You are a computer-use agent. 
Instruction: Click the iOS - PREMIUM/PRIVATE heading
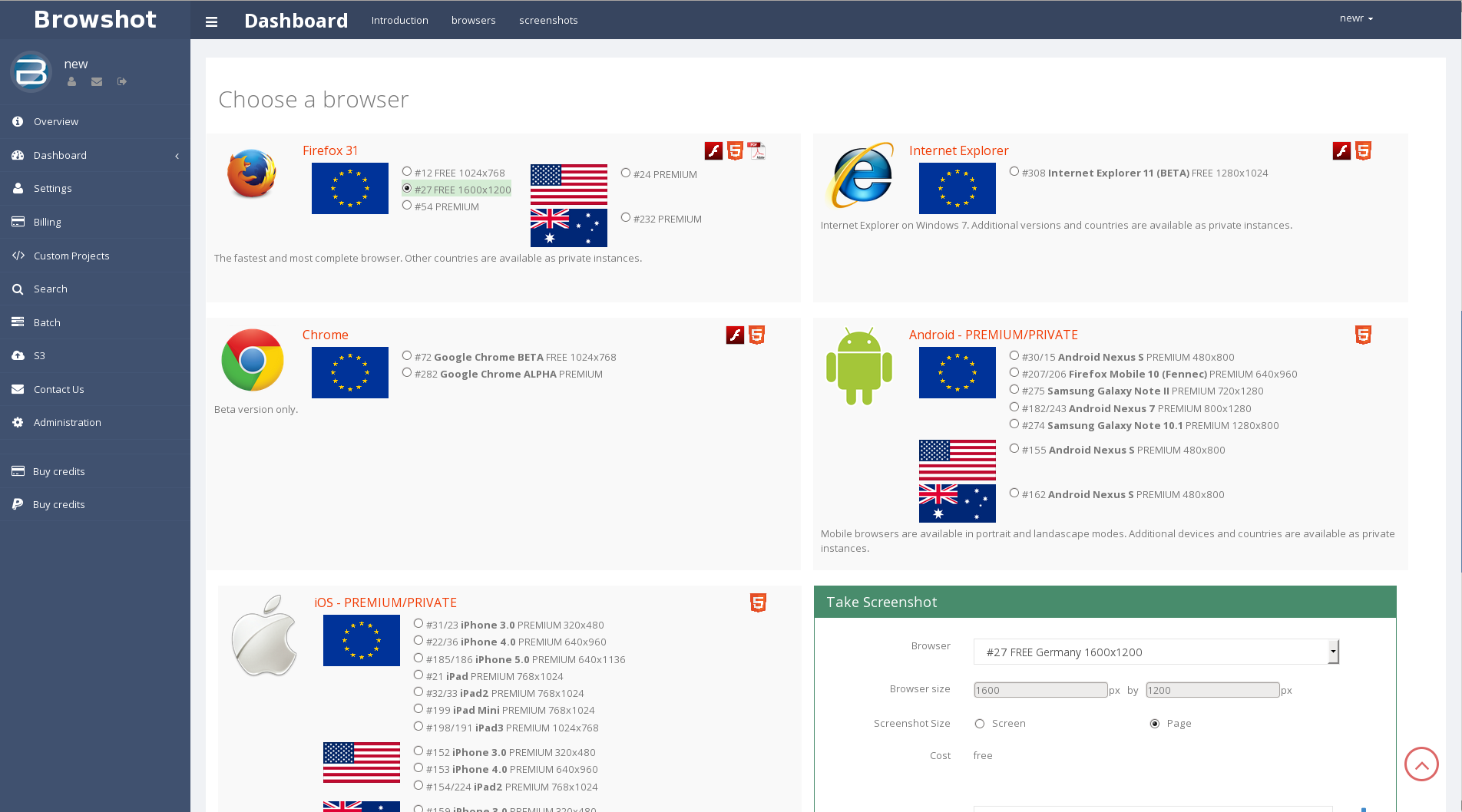[x=385, y=602]
